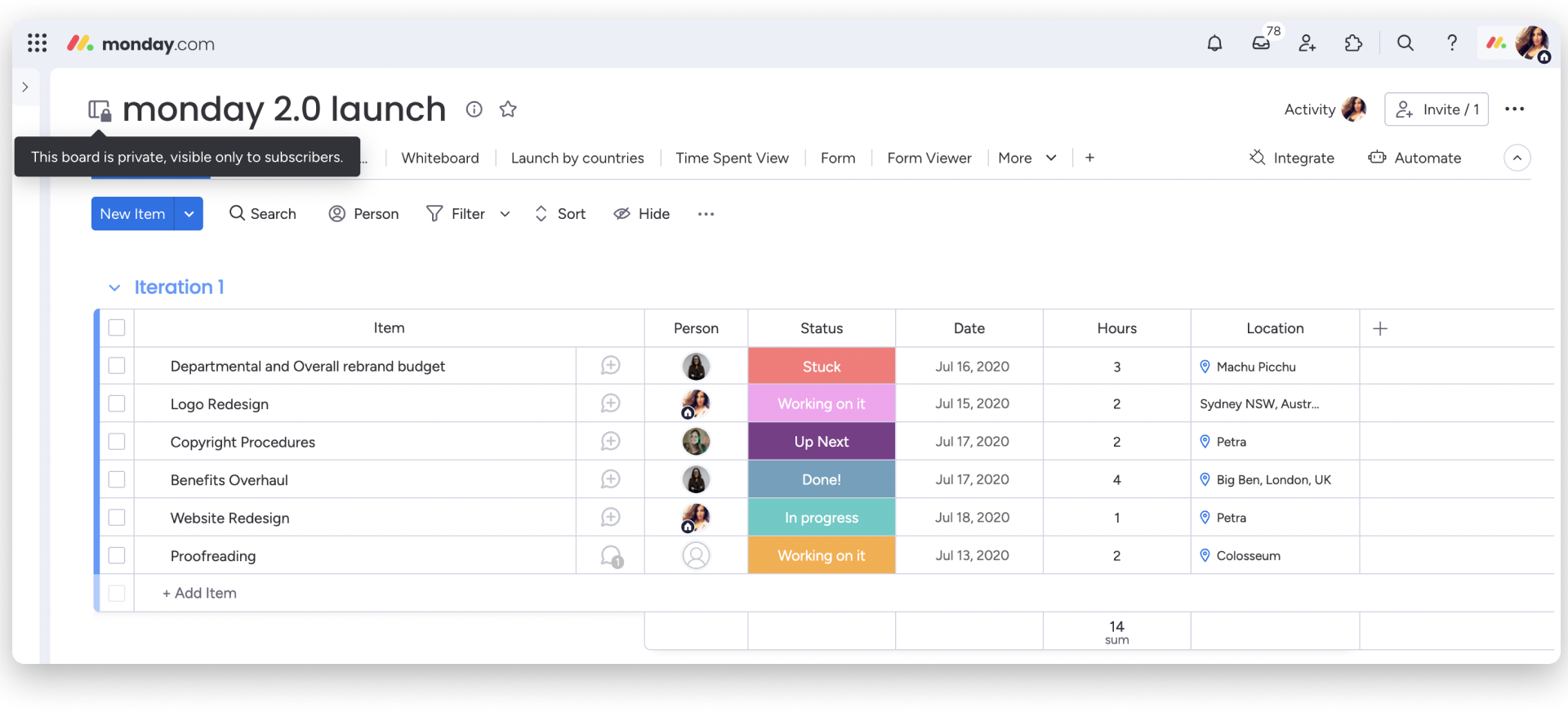Collapse the board header

(1517, 158)
